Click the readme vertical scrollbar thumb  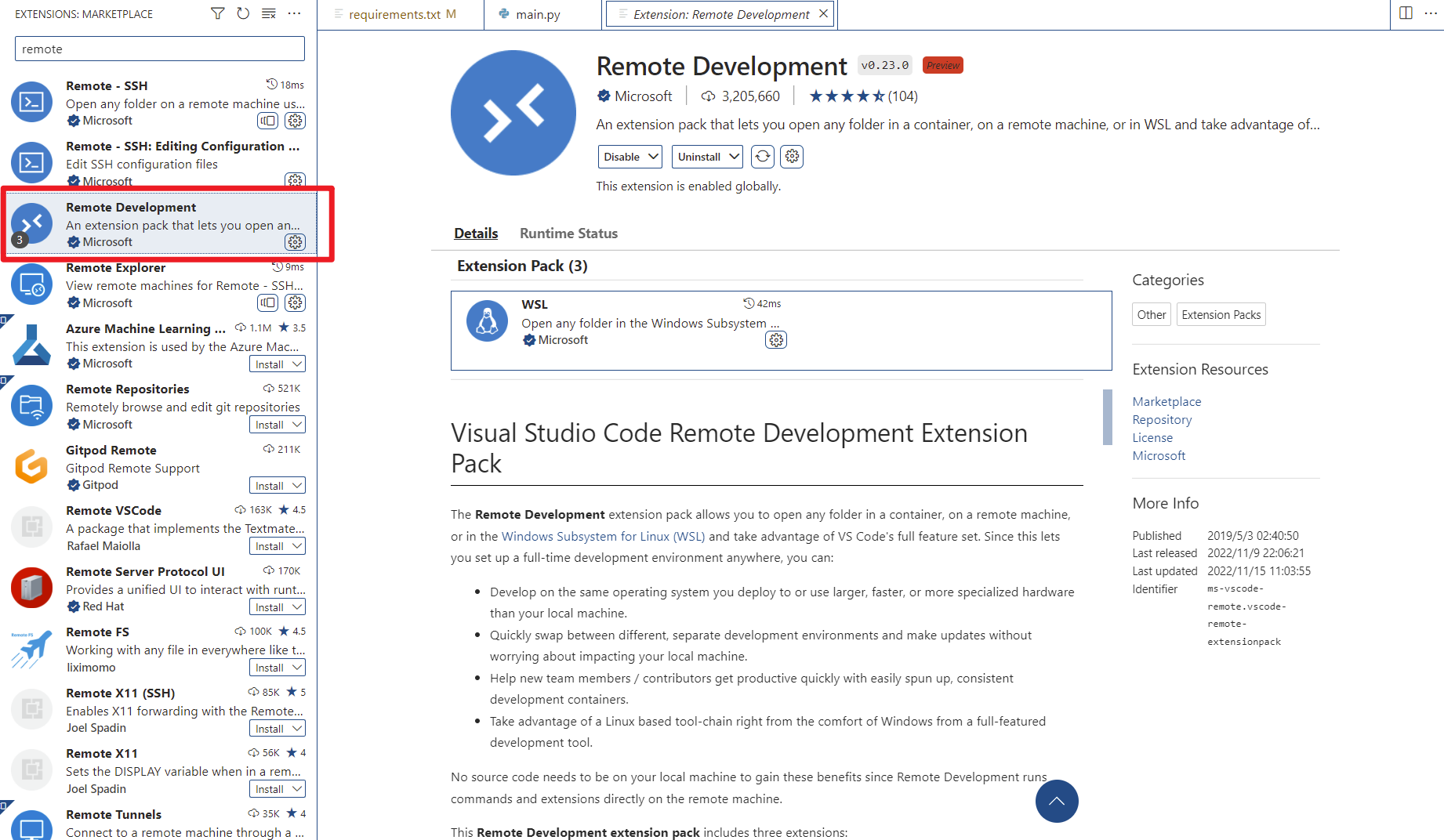(1108, 417)
